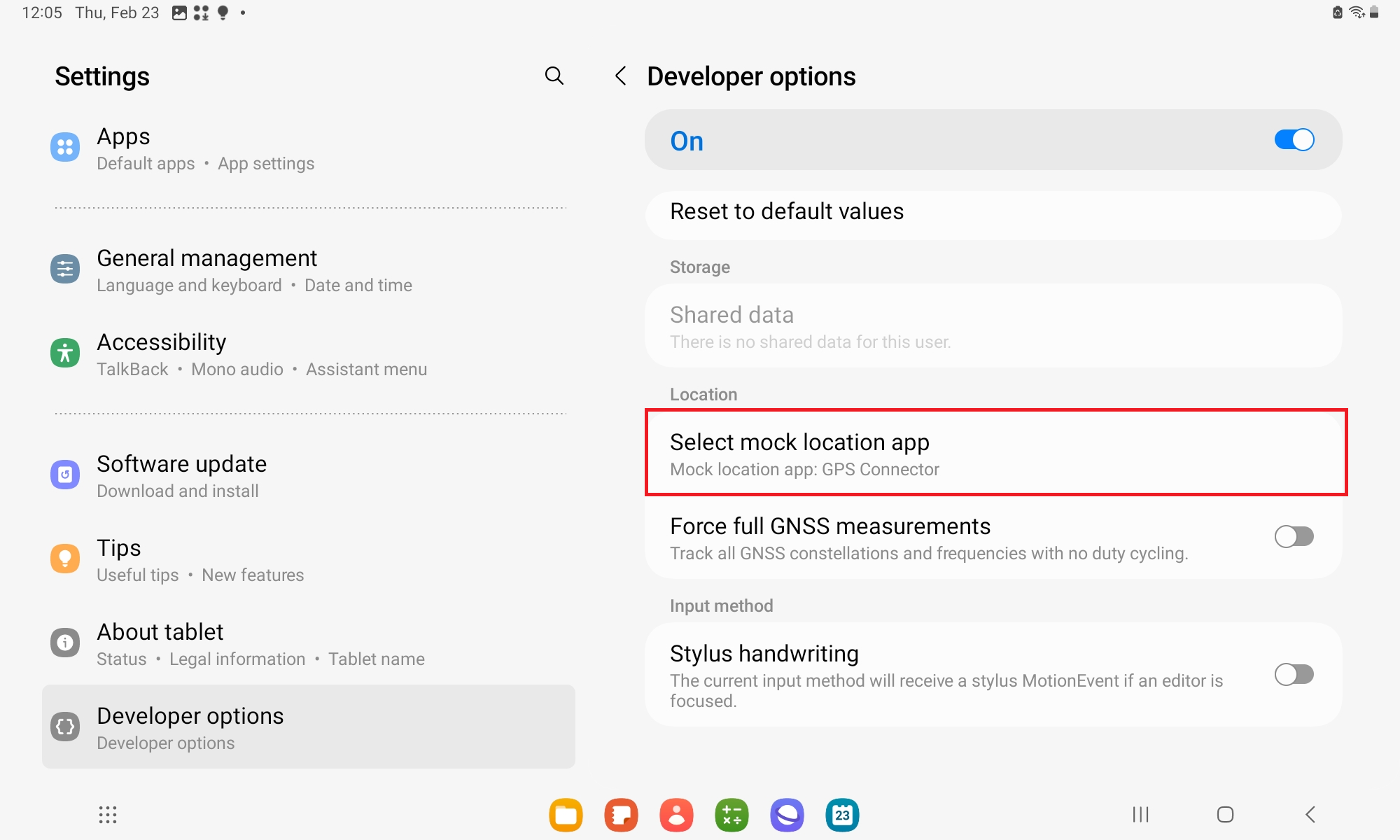Tap the green Accessibility icon
1400x840 pixels.
click(x=65, y=353)
